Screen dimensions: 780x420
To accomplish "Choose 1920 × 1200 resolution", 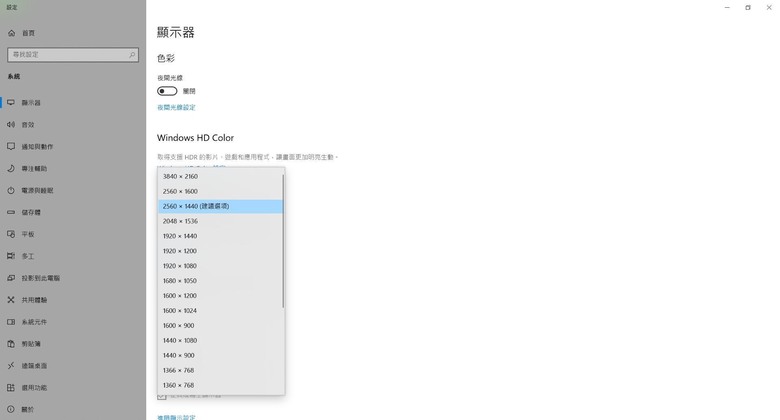I will pos(220,251).
